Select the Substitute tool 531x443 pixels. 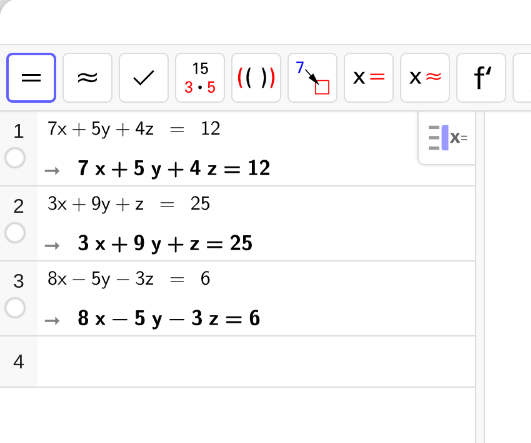coord(312,78)
